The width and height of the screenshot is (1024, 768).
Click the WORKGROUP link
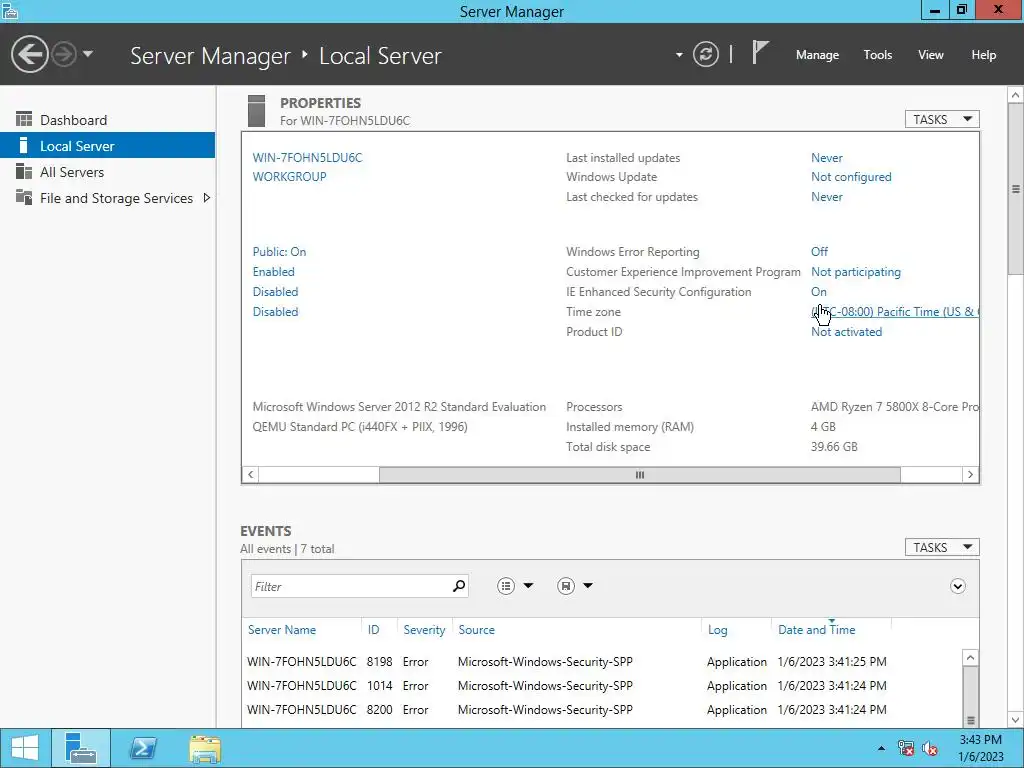pos(289,176)
